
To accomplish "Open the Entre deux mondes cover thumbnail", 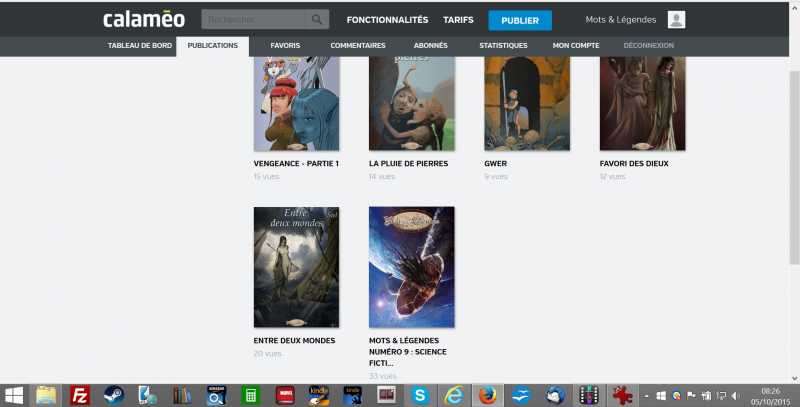I will 296,266.
